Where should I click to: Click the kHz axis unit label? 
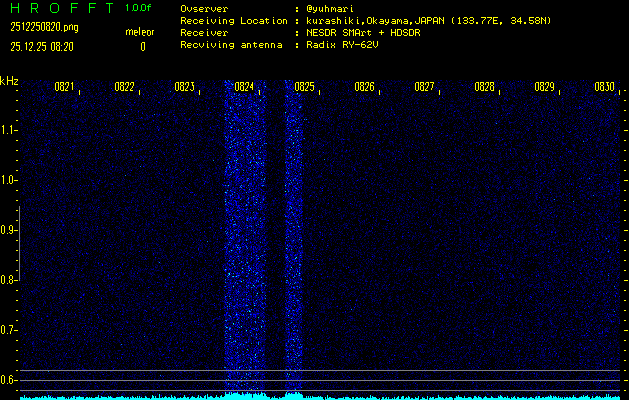tap(9, 81)
